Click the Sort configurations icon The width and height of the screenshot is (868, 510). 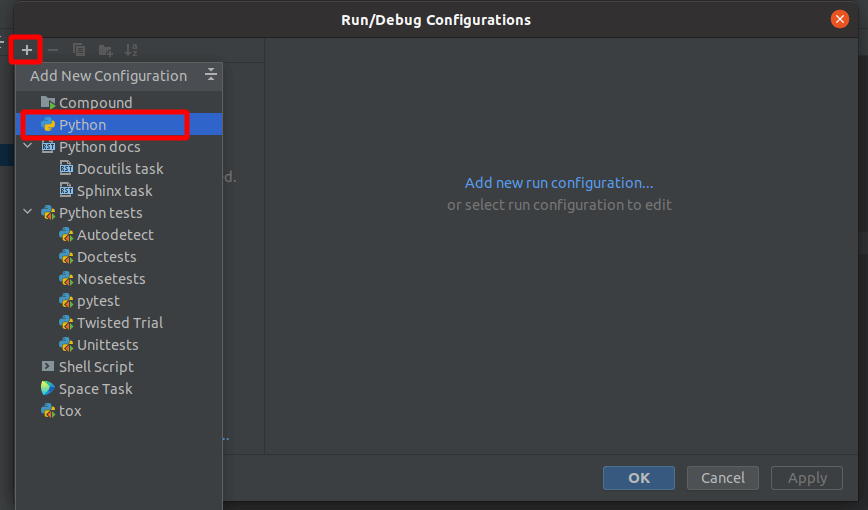pyautogui.click(x=131, y=50)
